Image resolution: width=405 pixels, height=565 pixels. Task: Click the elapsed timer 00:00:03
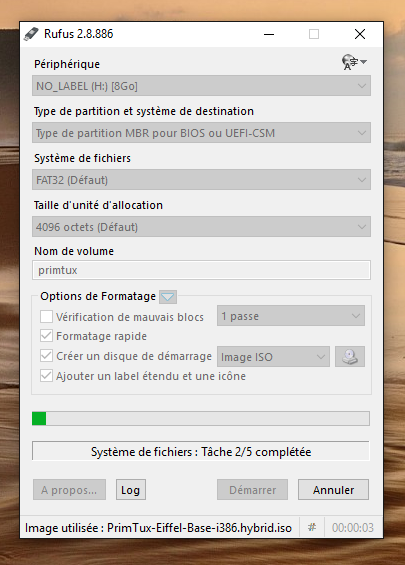353,528
